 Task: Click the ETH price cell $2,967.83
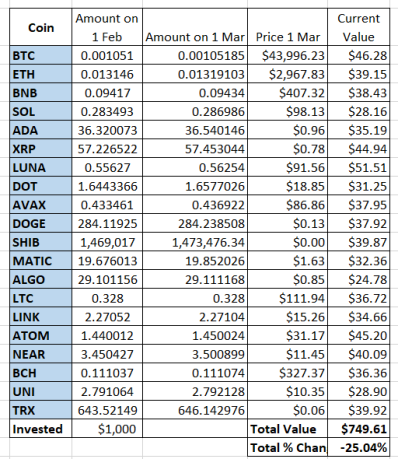point(287,74)
